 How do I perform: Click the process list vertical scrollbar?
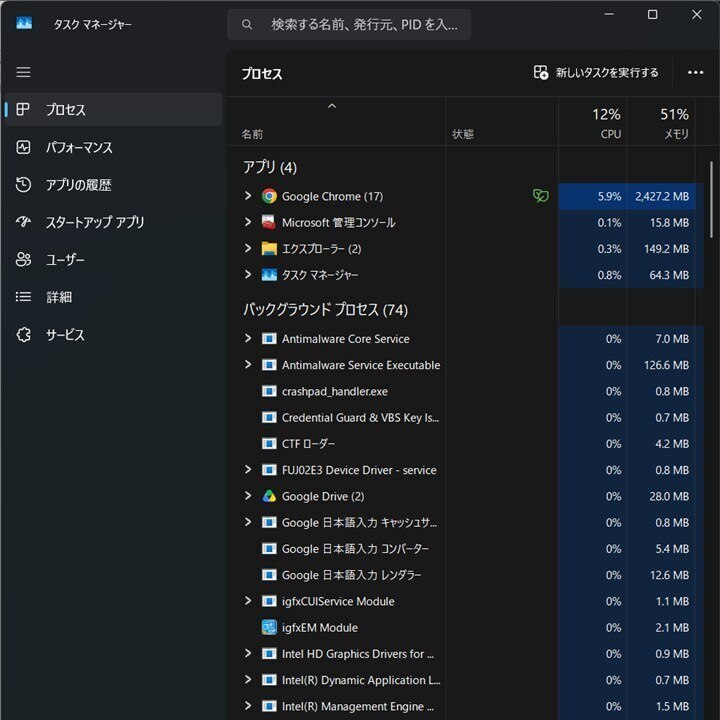coord(711,198)
